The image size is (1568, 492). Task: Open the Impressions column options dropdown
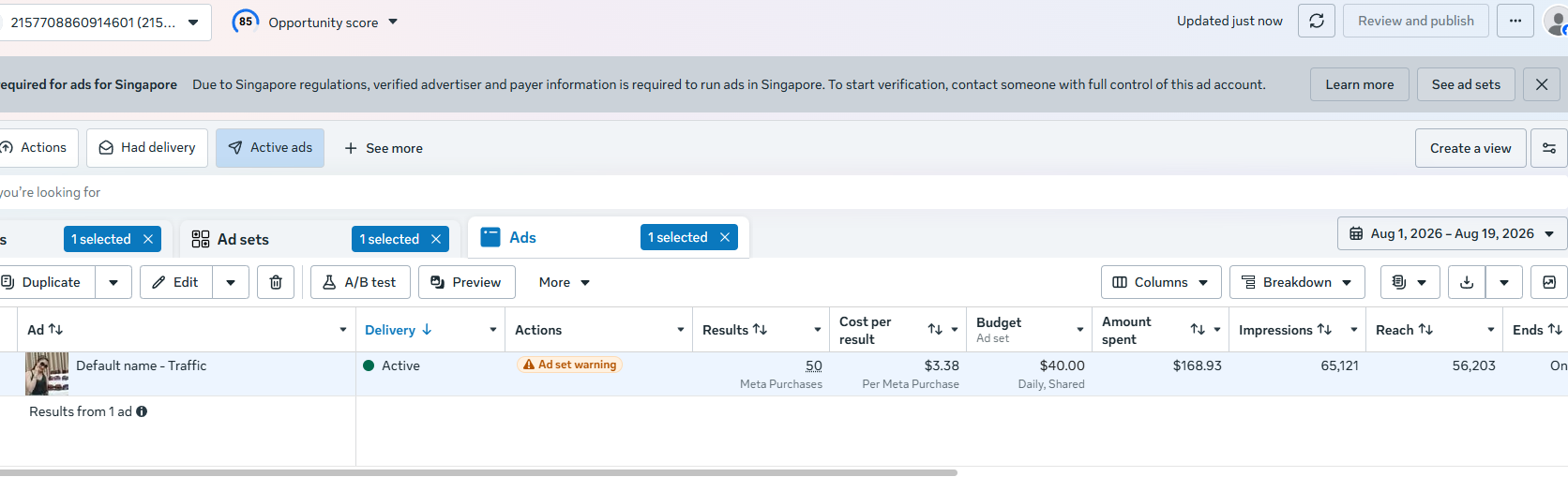1354,330
